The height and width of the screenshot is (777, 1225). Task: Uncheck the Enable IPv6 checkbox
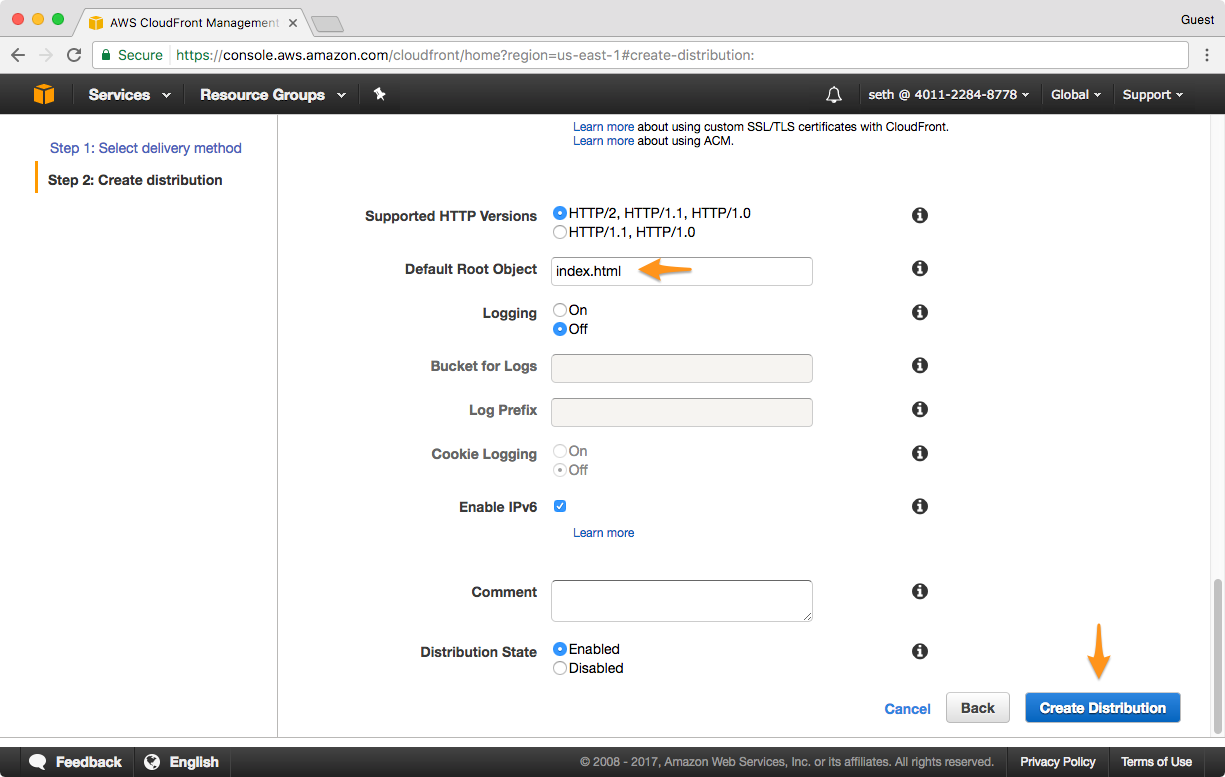pyautogui.click(x=560, y=506)
